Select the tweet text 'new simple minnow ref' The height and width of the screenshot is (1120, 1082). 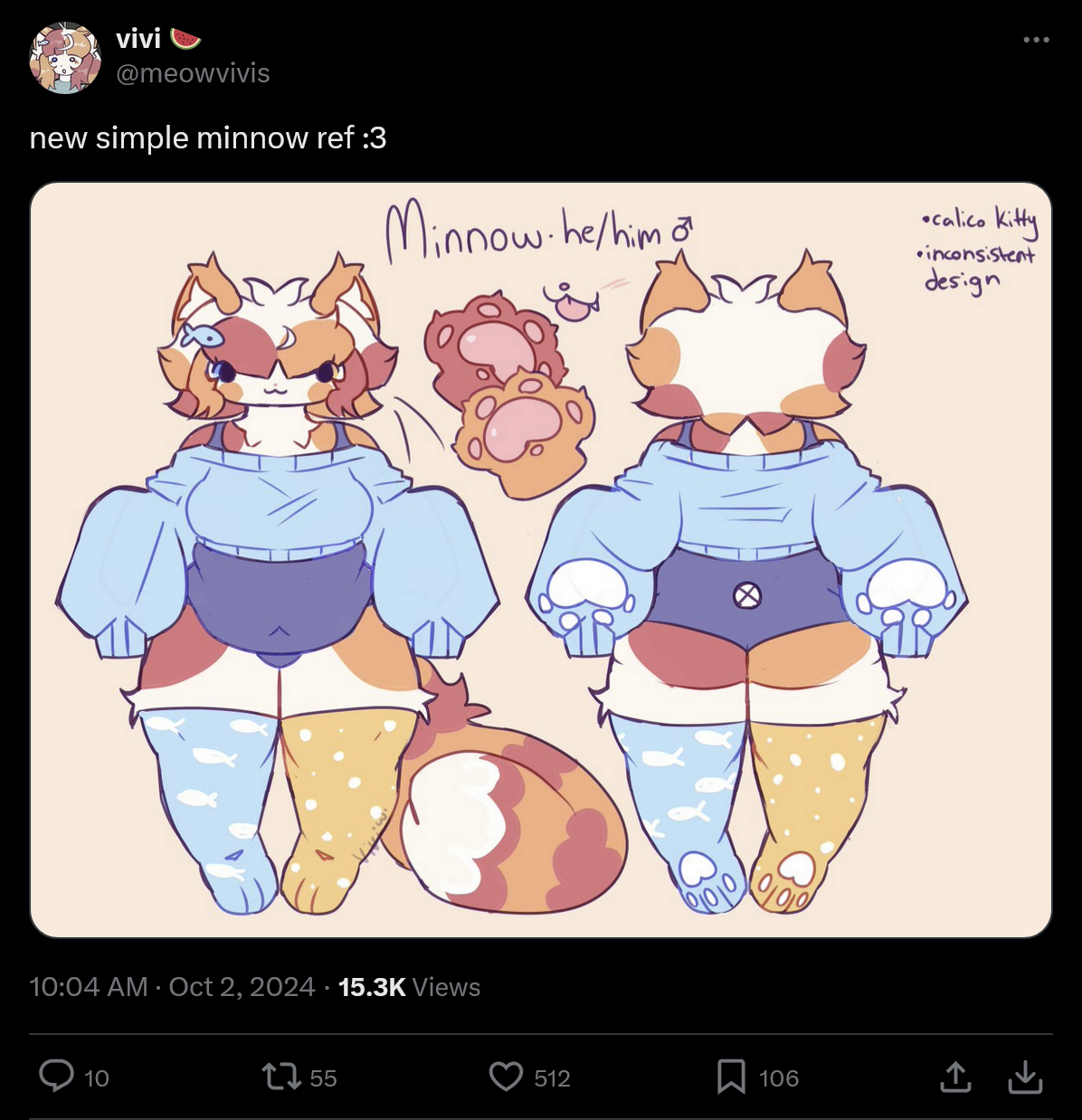[x=192, y=138]
